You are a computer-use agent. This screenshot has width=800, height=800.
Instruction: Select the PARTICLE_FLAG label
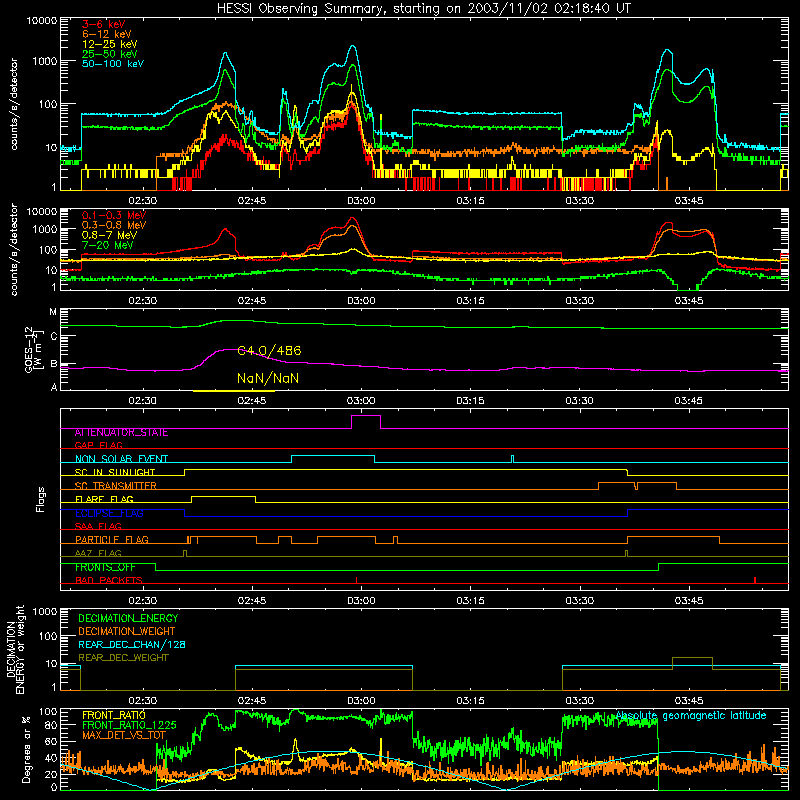pyautogui.click(x=111, y=539)
